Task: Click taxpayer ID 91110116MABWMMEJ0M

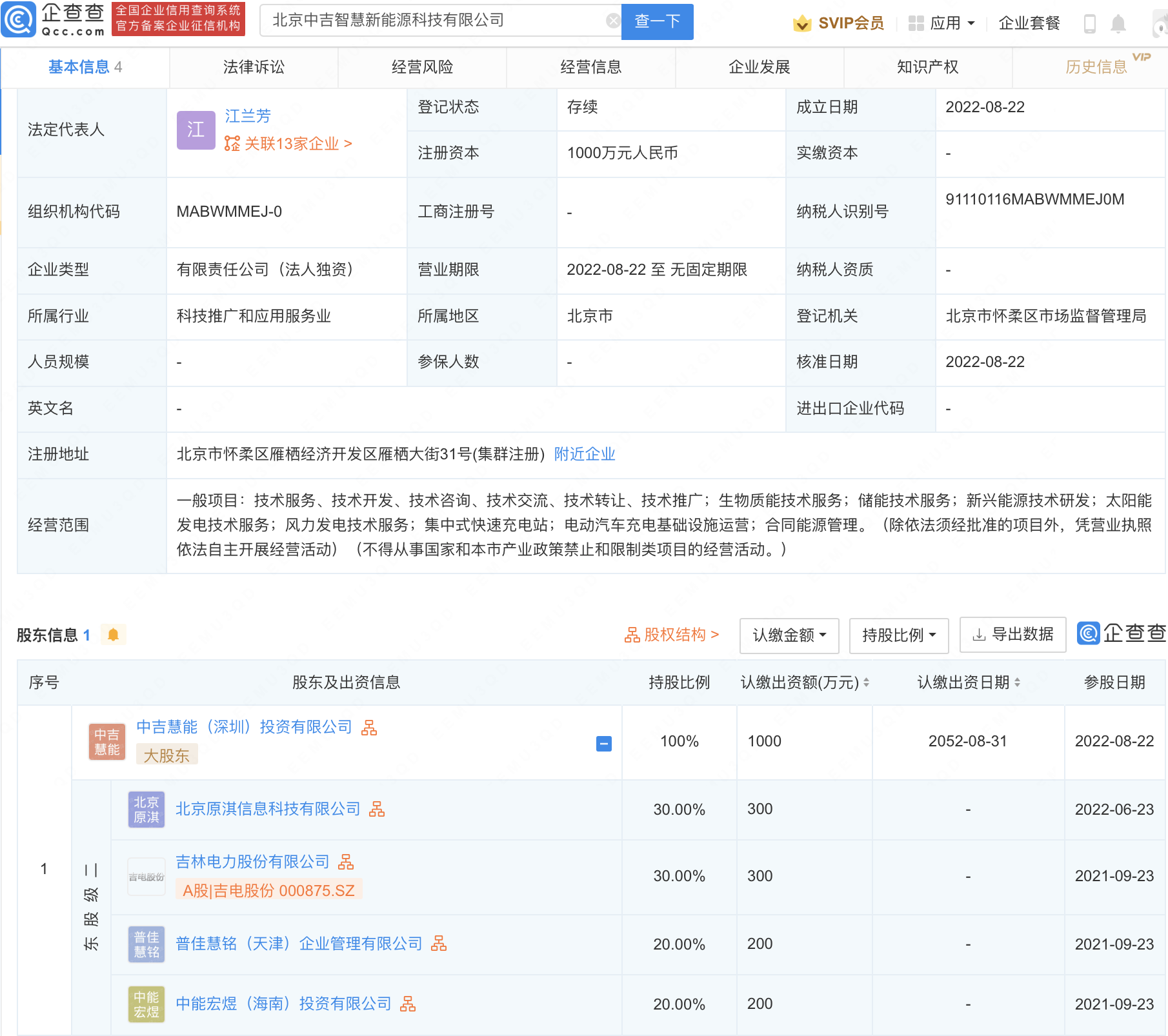Action: (x=1035, y=199)
